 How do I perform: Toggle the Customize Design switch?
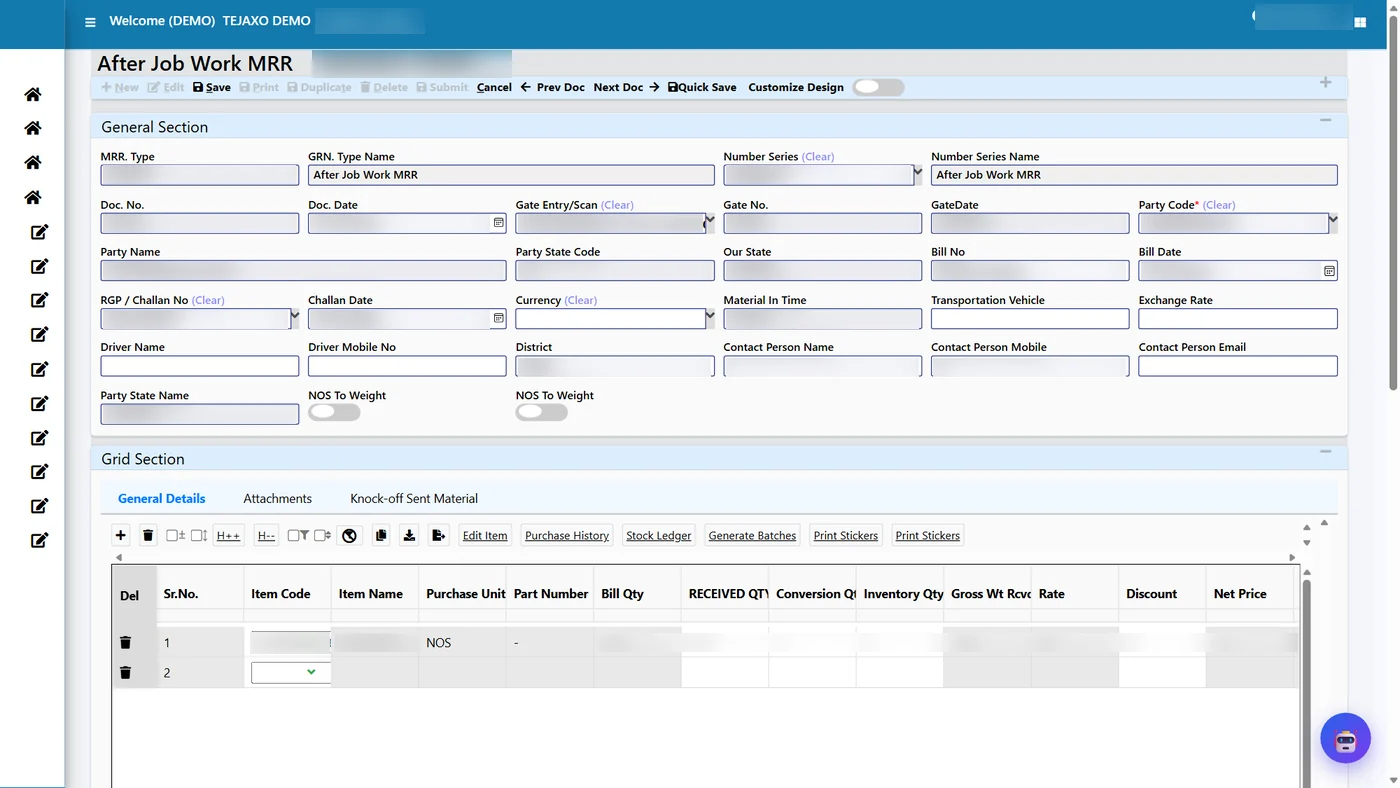878,87
